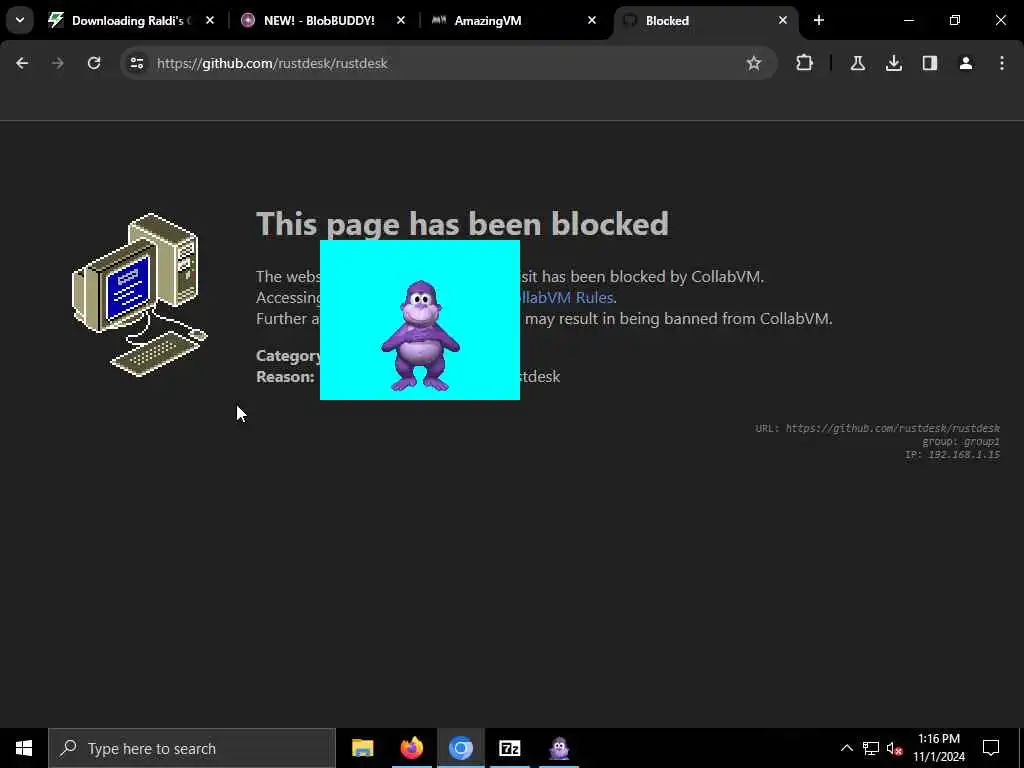
Task: Open the Downloads tray icon
Action: [894, 63]
